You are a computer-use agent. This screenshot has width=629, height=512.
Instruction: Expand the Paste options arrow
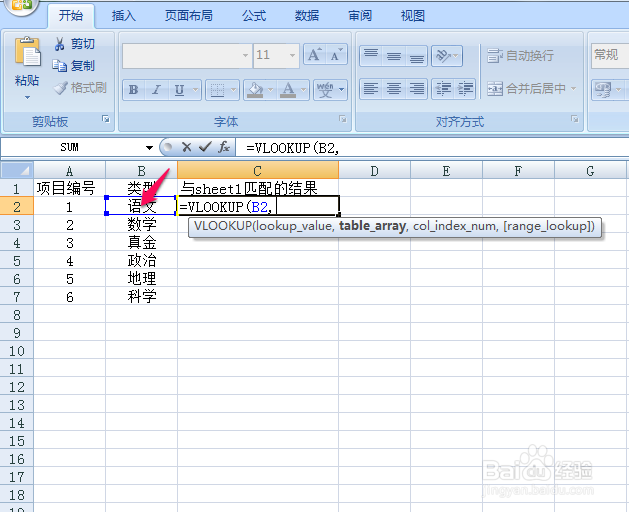pyautogui.click(x=27, y=97)
